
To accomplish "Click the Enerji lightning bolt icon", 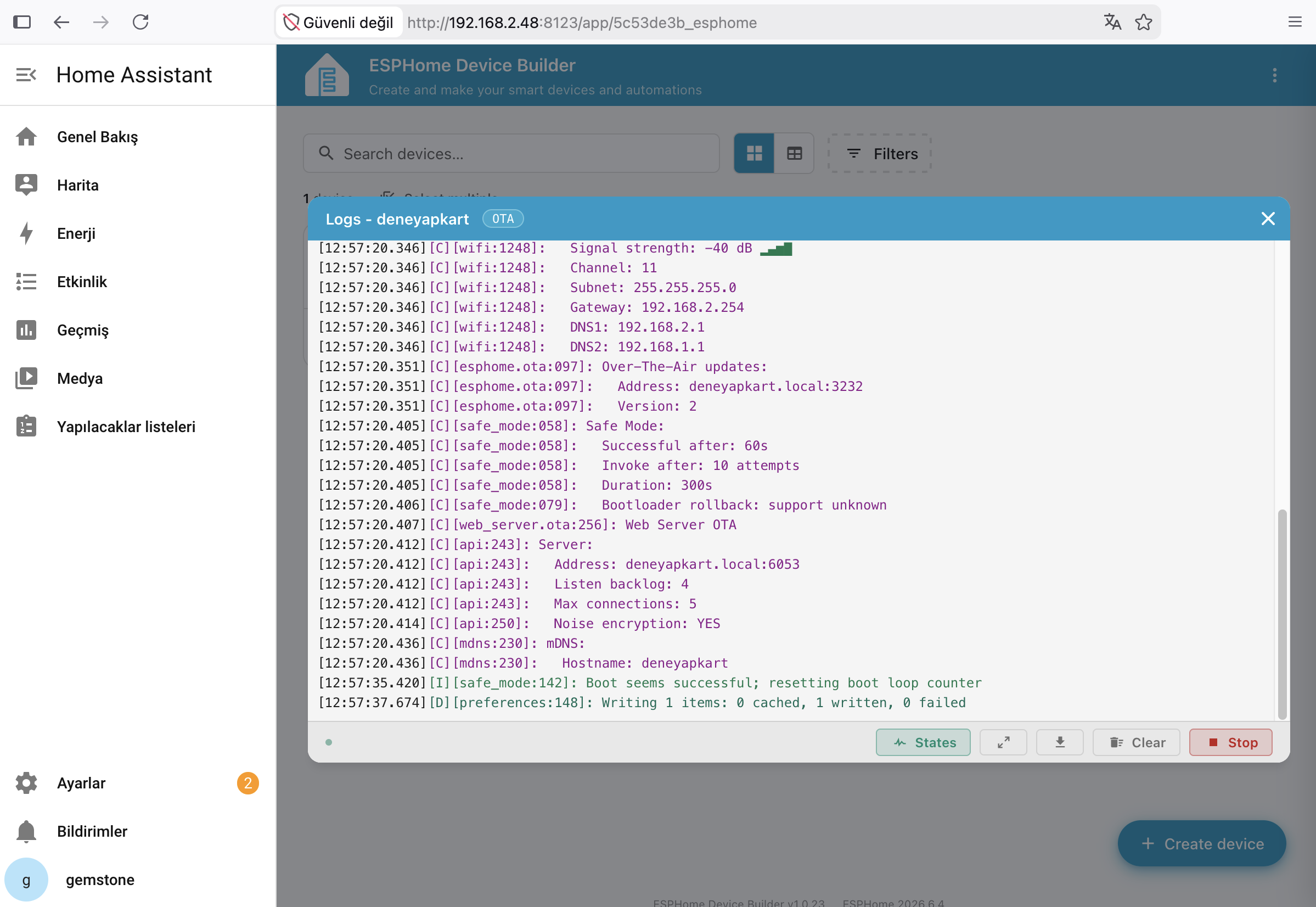I will pos(26,233).
